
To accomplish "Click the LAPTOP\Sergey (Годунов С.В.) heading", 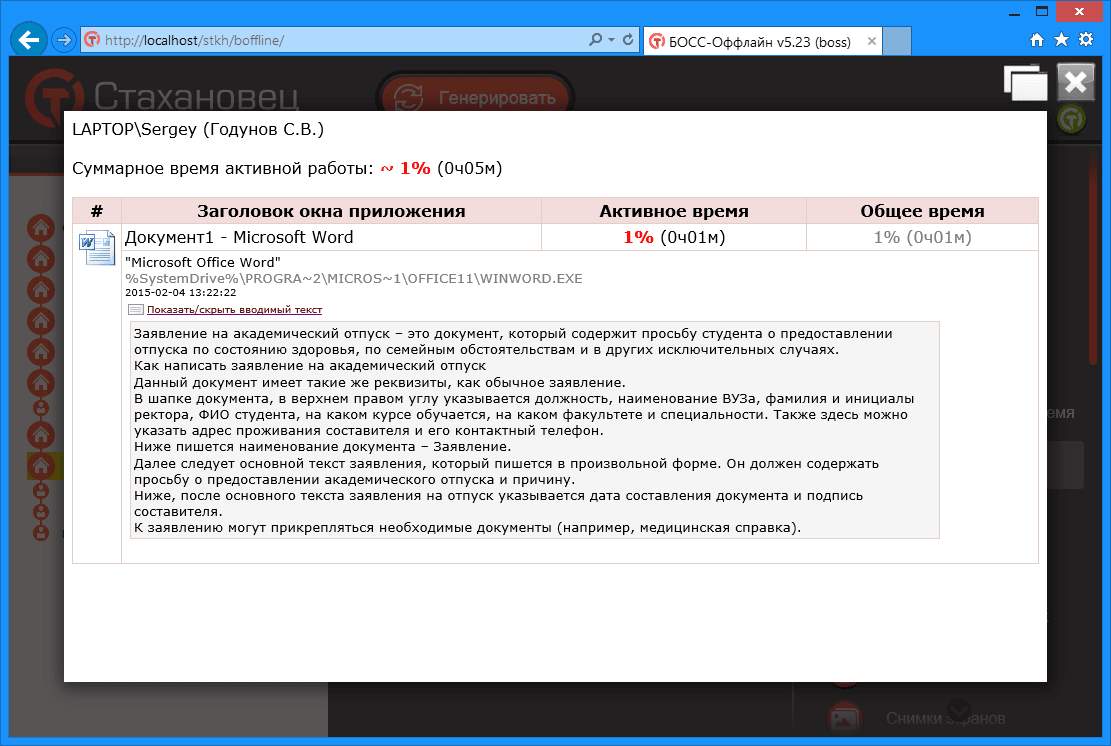I will coord(198,130).
